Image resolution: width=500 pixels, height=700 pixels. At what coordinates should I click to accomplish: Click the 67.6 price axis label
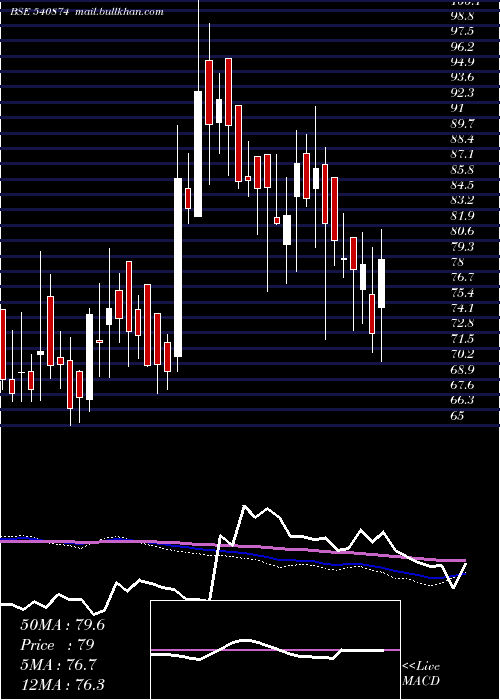point(462,385)
